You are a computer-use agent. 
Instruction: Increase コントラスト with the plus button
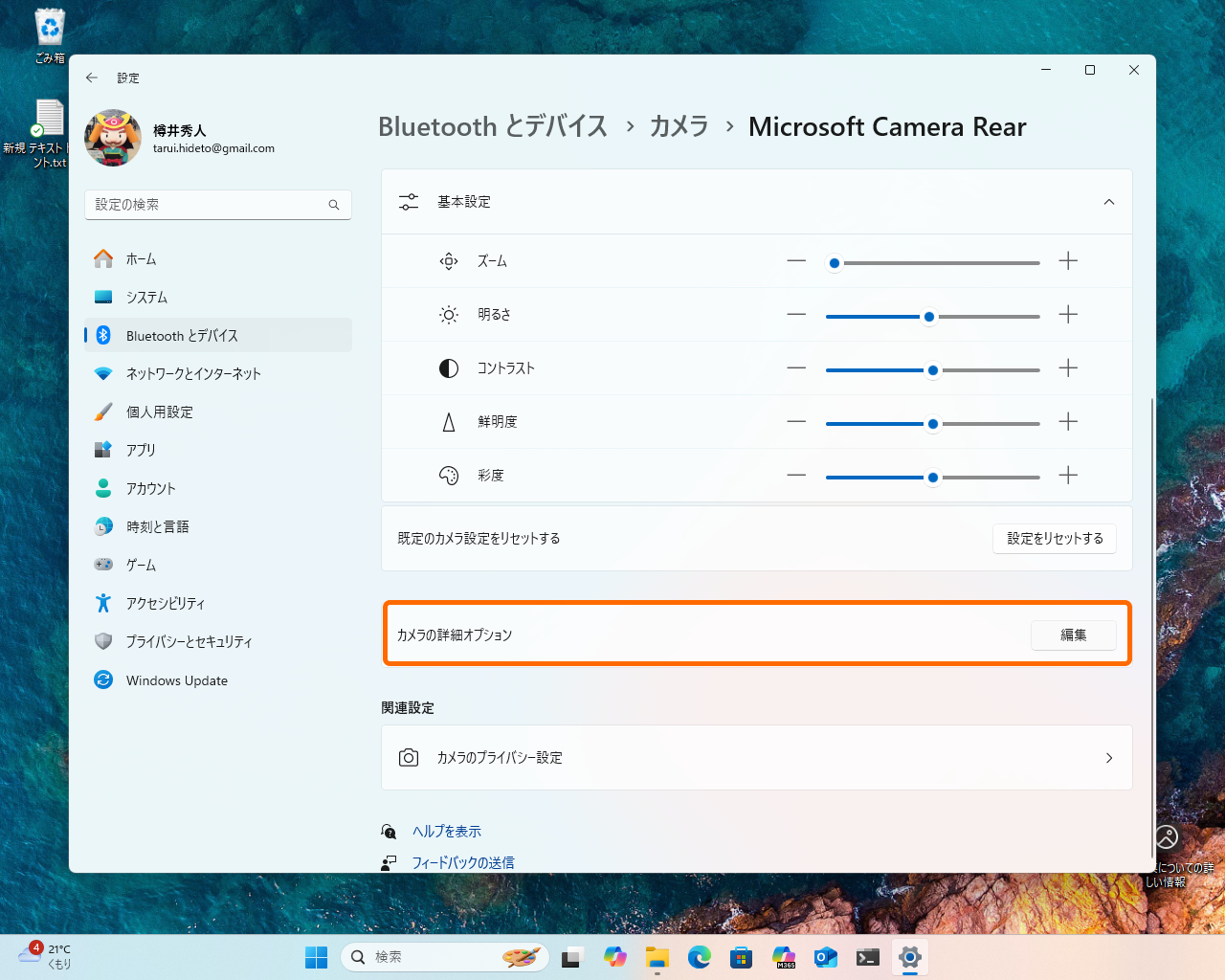[x=1068, y=368]
